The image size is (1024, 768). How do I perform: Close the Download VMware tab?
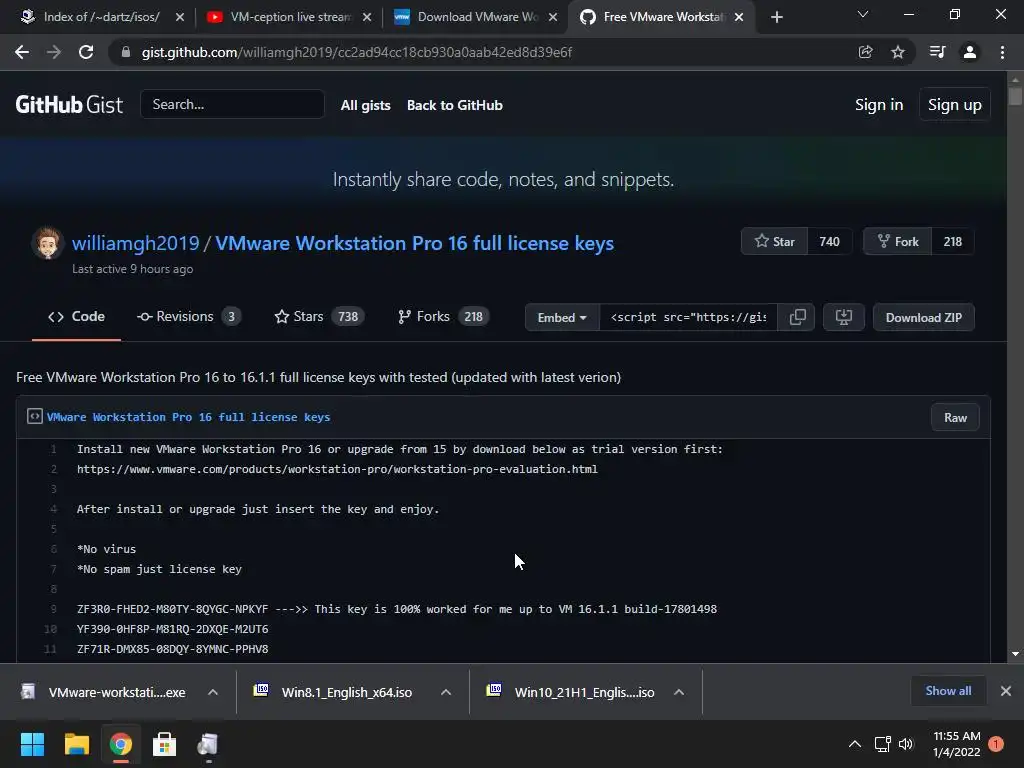[x=553, y=17]
